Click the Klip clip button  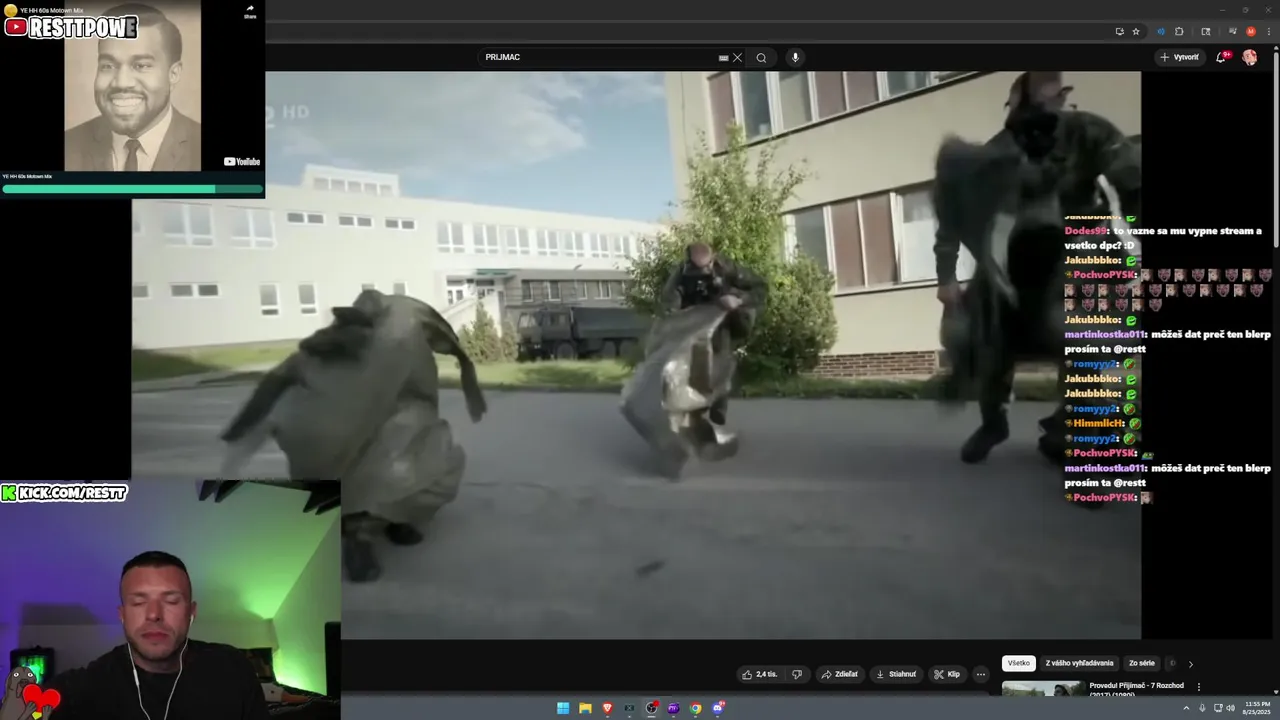[x=947, y=674]
